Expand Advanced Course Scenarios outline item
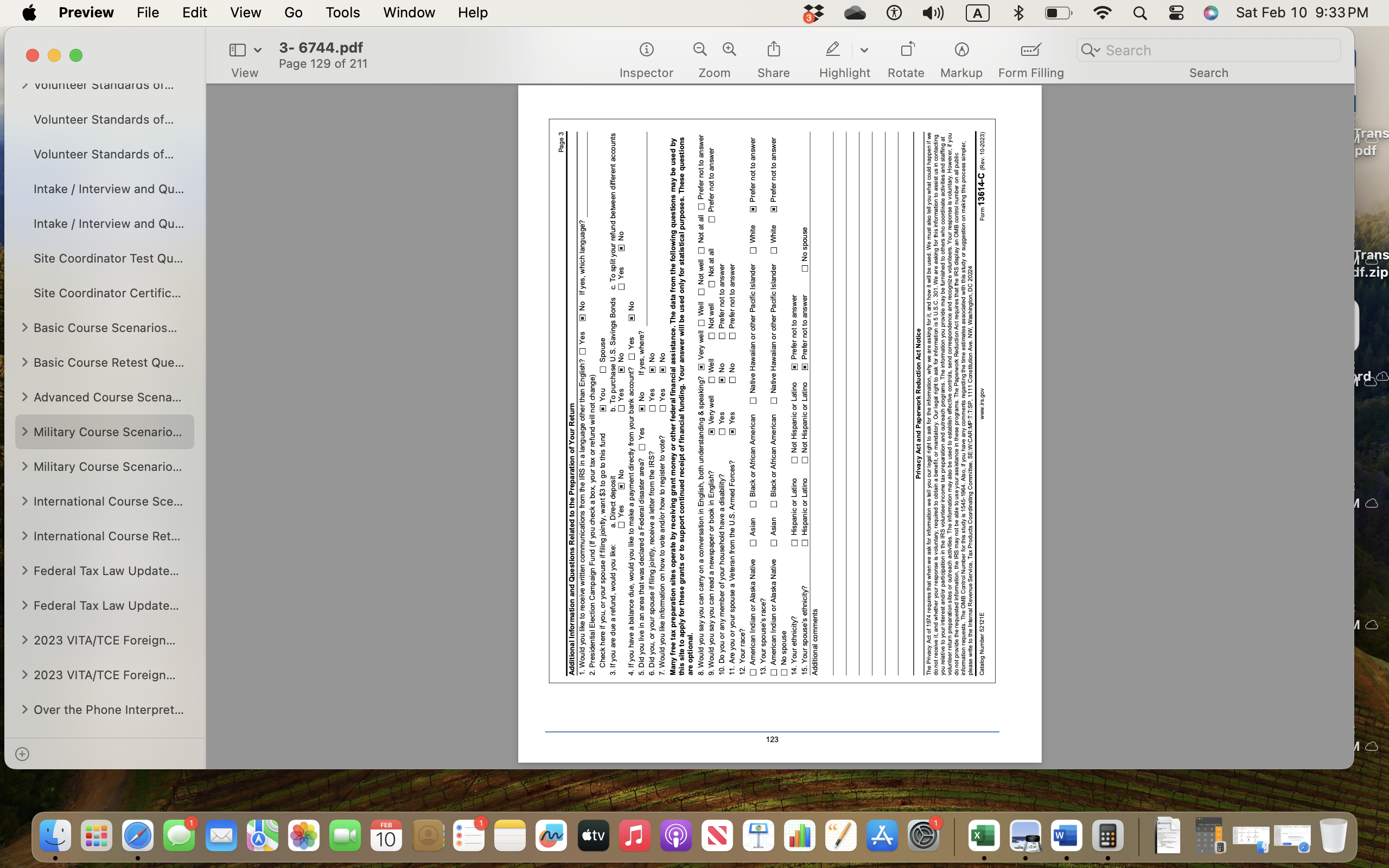This screenshot has width=1389, height=868. (x=24, y=397)
